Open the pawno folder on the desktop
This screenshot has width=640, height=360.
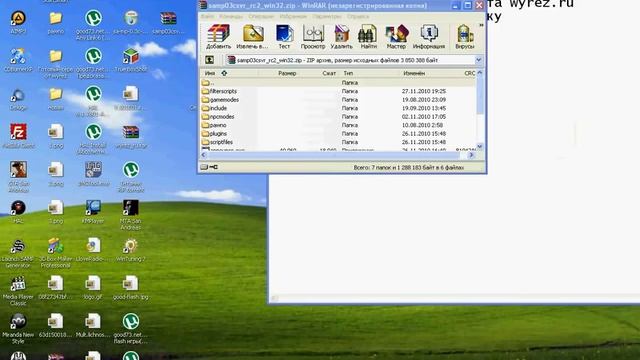pos(56,22)
